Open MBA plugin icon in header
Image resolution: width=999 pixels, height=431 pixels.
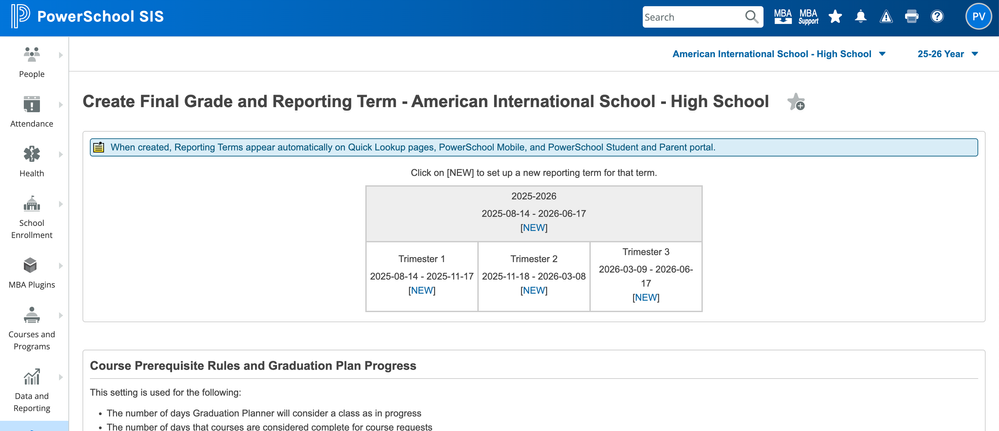(x=783, y=17)
